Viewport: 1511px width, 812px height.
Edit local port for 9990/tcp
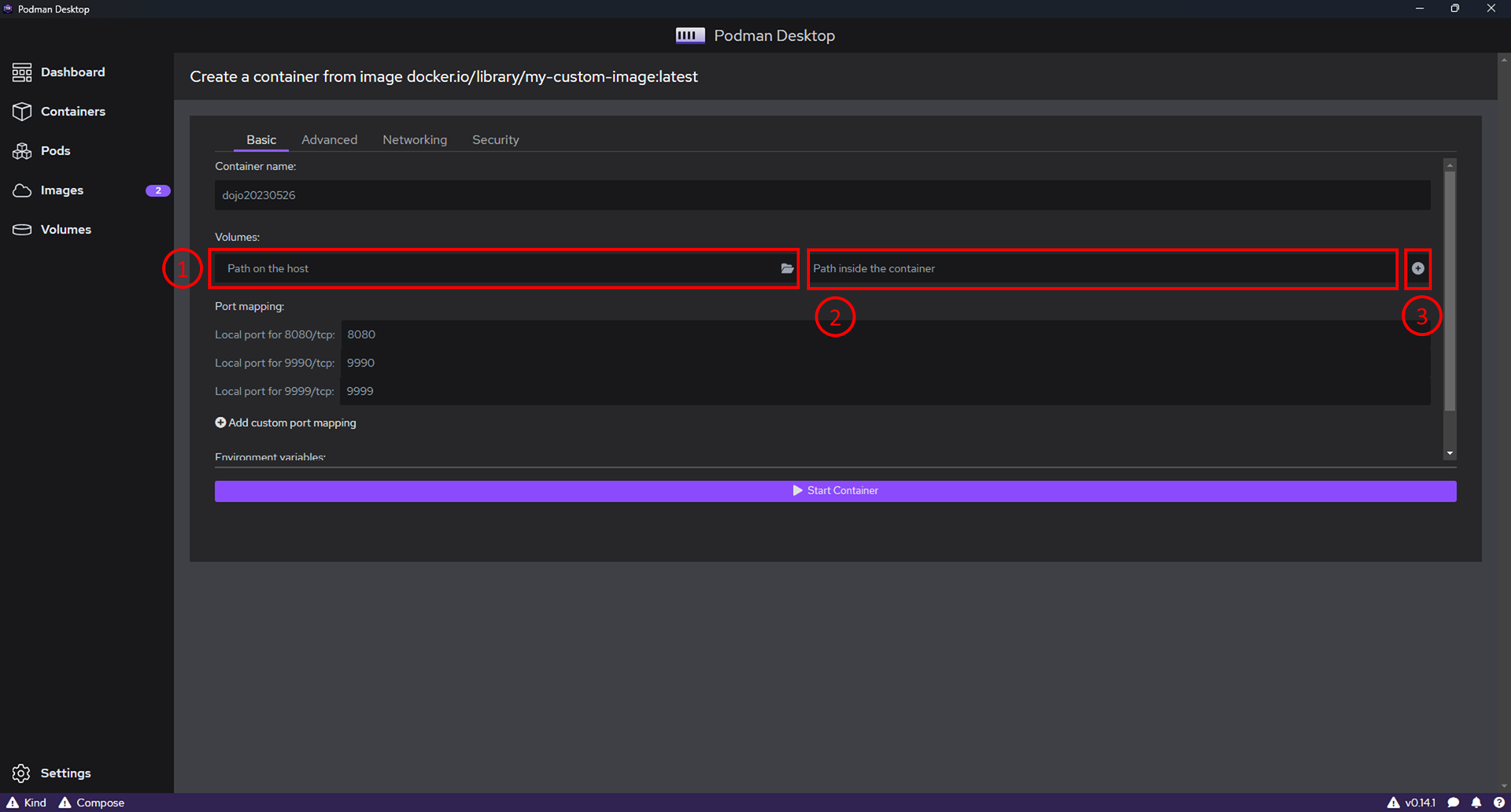(x=885, y=363)
